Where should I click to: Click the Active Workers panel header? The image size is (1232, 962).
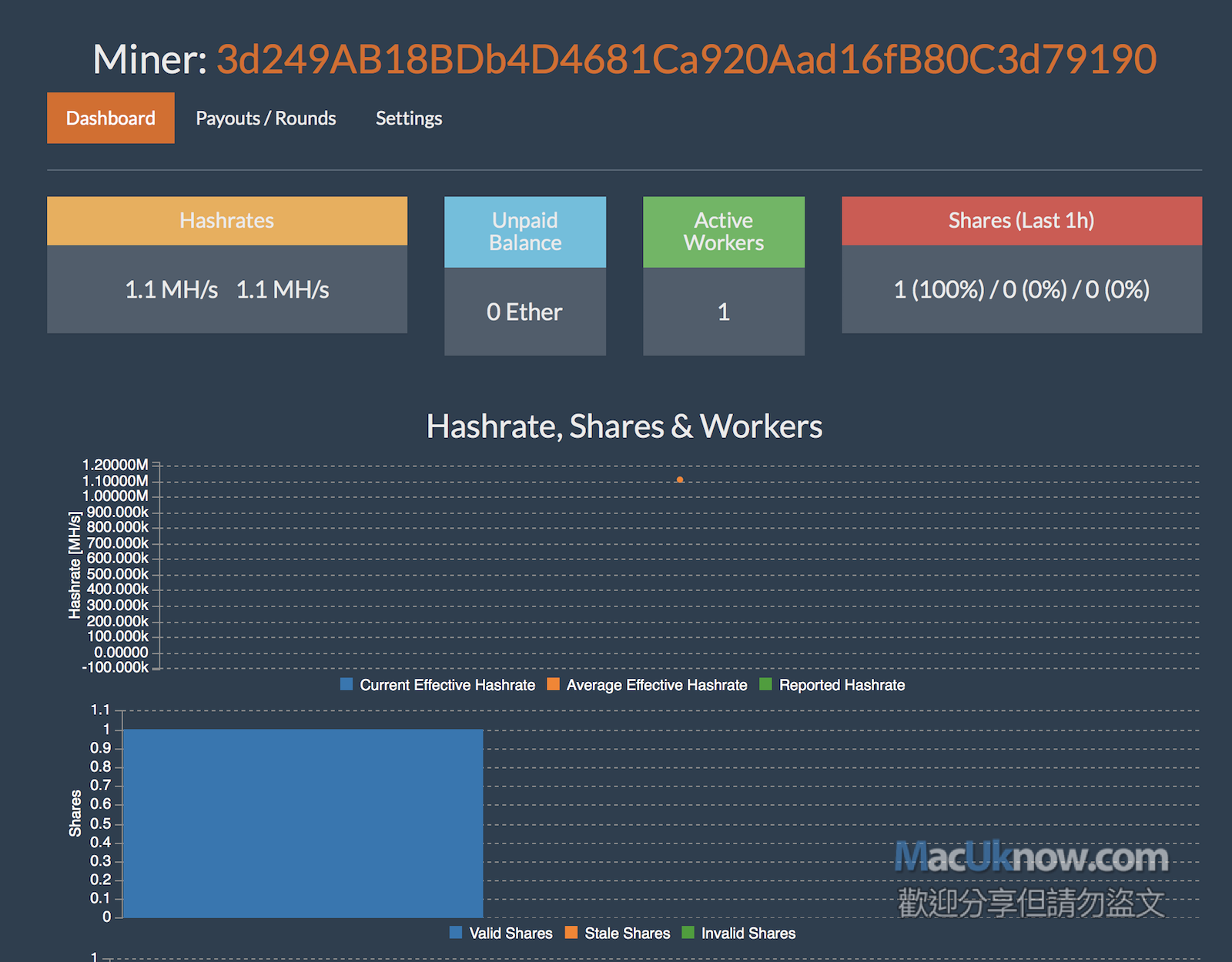pyautogui.click(x=724, y=232)
